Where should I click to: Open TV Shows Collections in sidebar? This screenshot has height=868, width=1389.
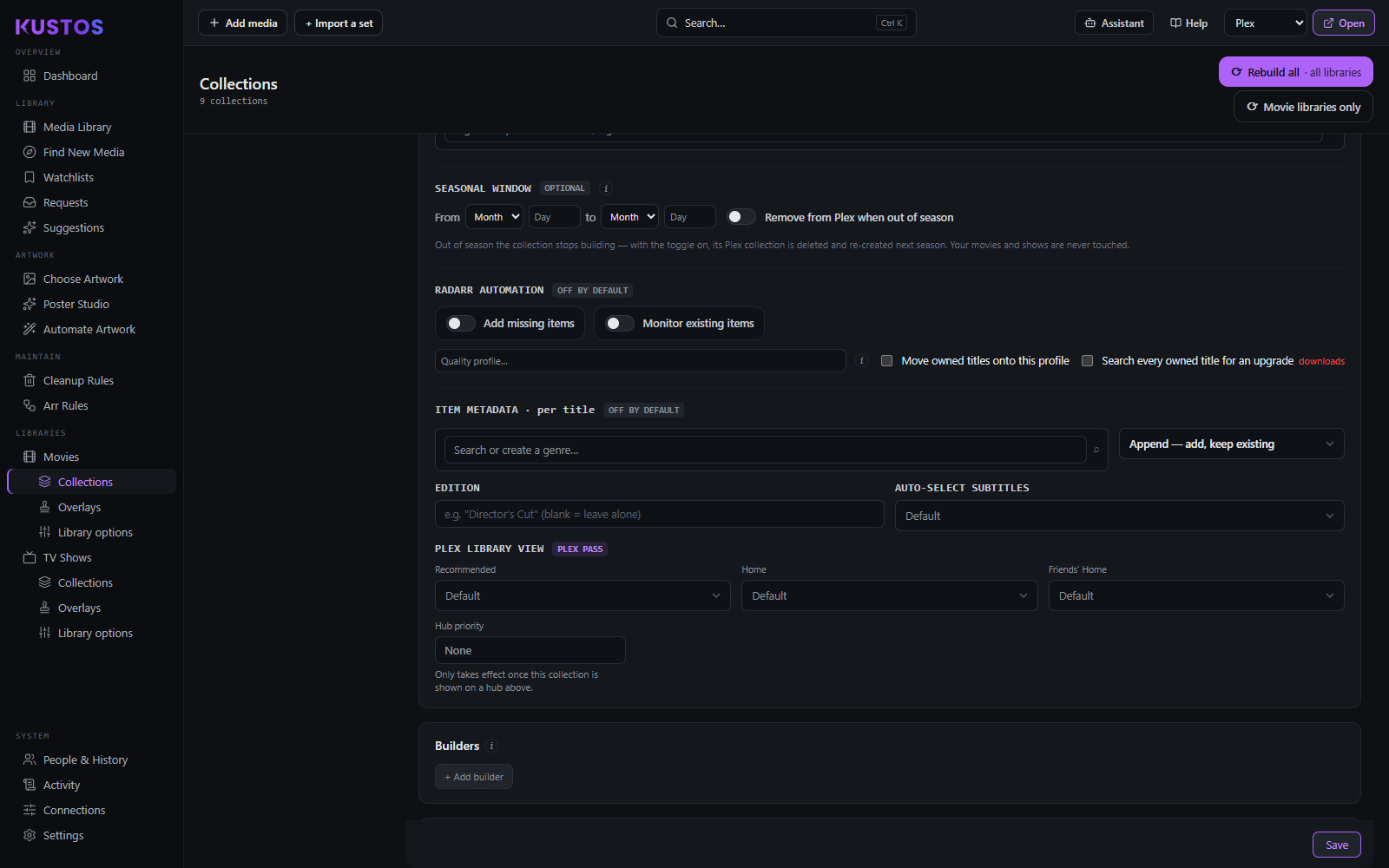[x=85, y=582]
